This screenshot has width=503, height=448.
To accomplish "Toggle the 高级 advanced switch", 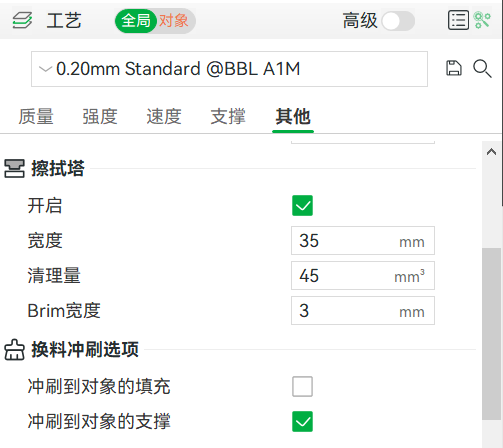I will (x=398, y=21).
